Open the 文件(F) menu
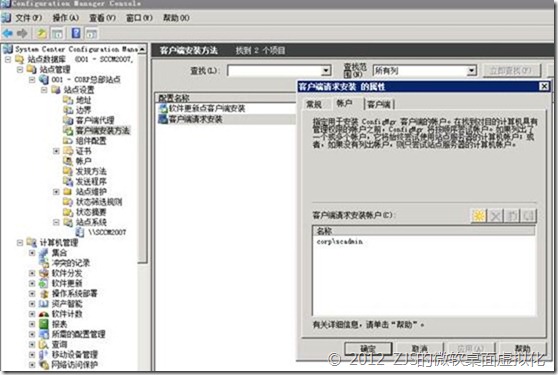Viewport: 558px width, 375px height. 28,18
